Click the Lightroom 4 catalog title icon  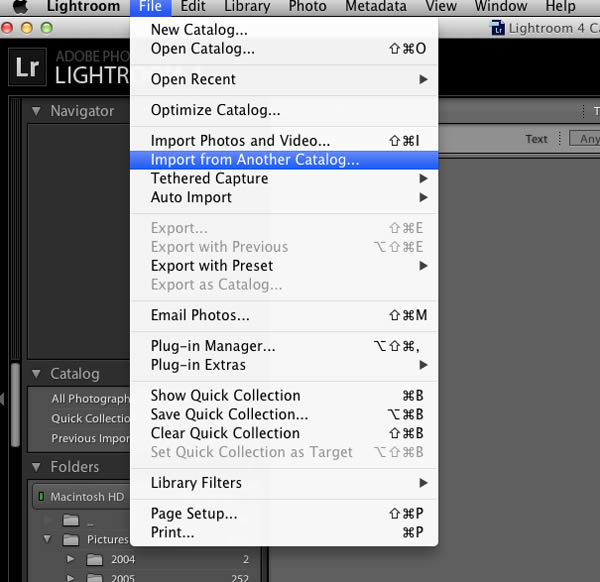497,28
